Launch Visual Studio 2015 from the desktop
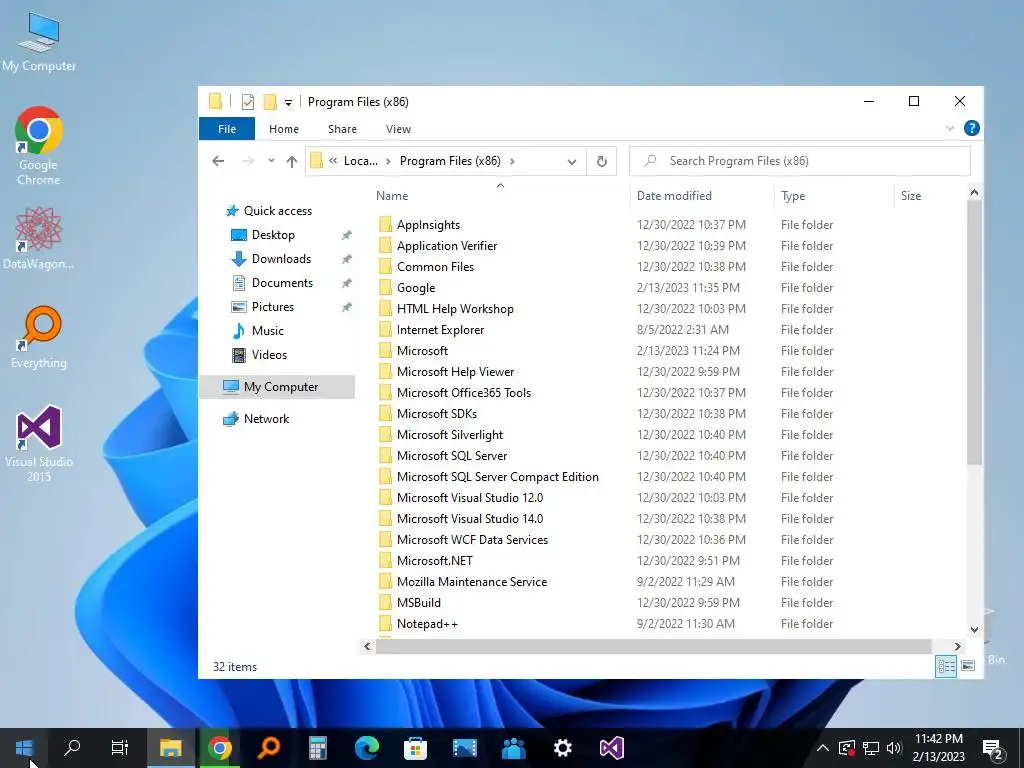The height and width of the screenshot is (768, 1024). [39, 443]
